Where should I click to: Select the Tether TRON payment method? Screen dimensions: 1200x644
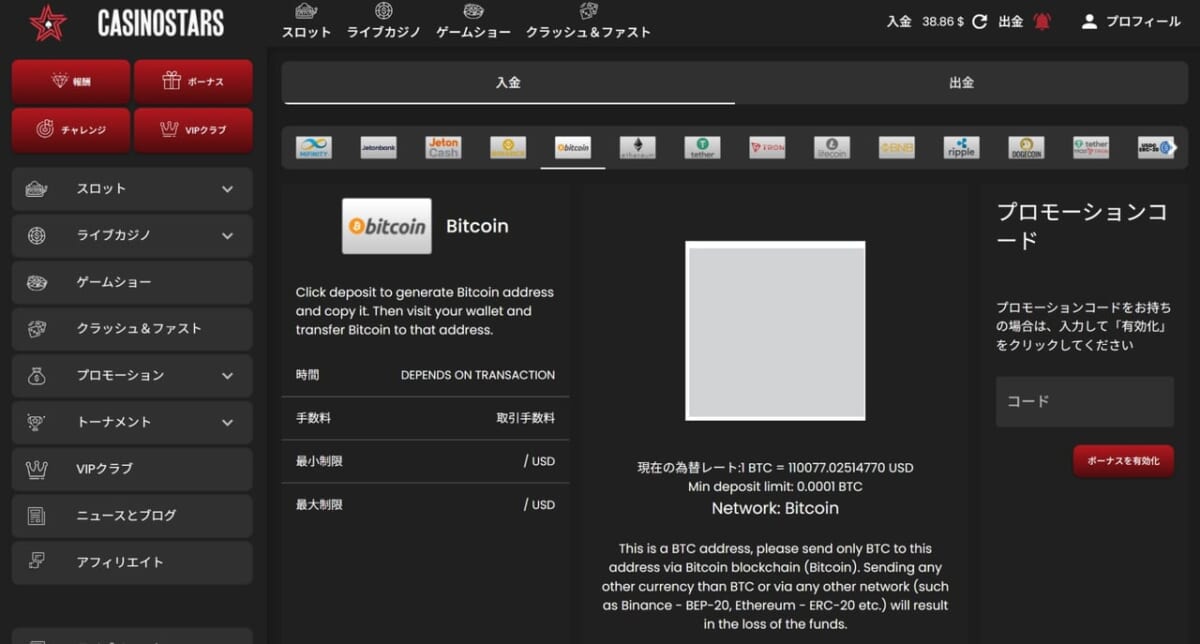1091,148
